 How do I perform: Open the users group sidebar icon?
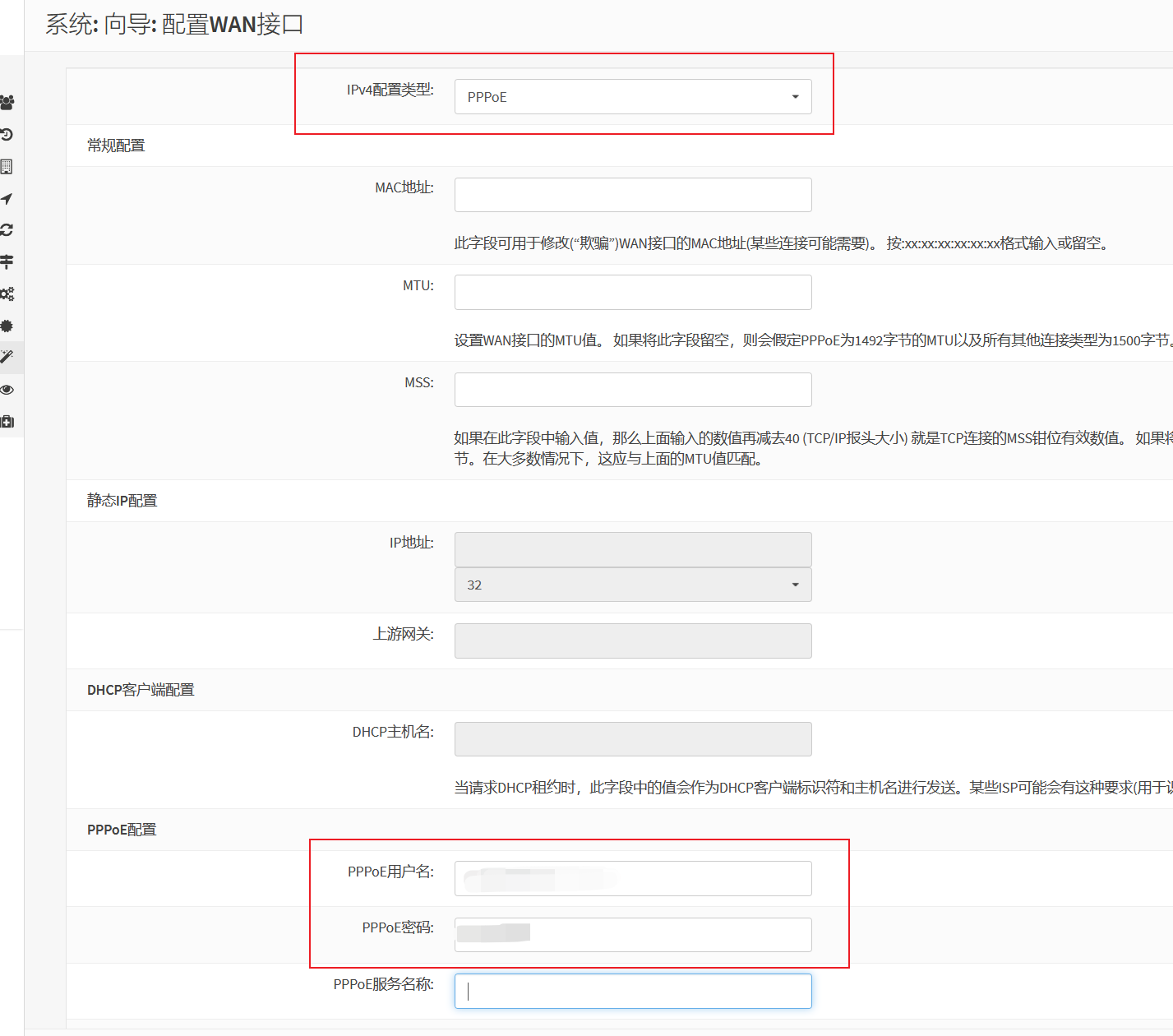[x=7, y=103]
